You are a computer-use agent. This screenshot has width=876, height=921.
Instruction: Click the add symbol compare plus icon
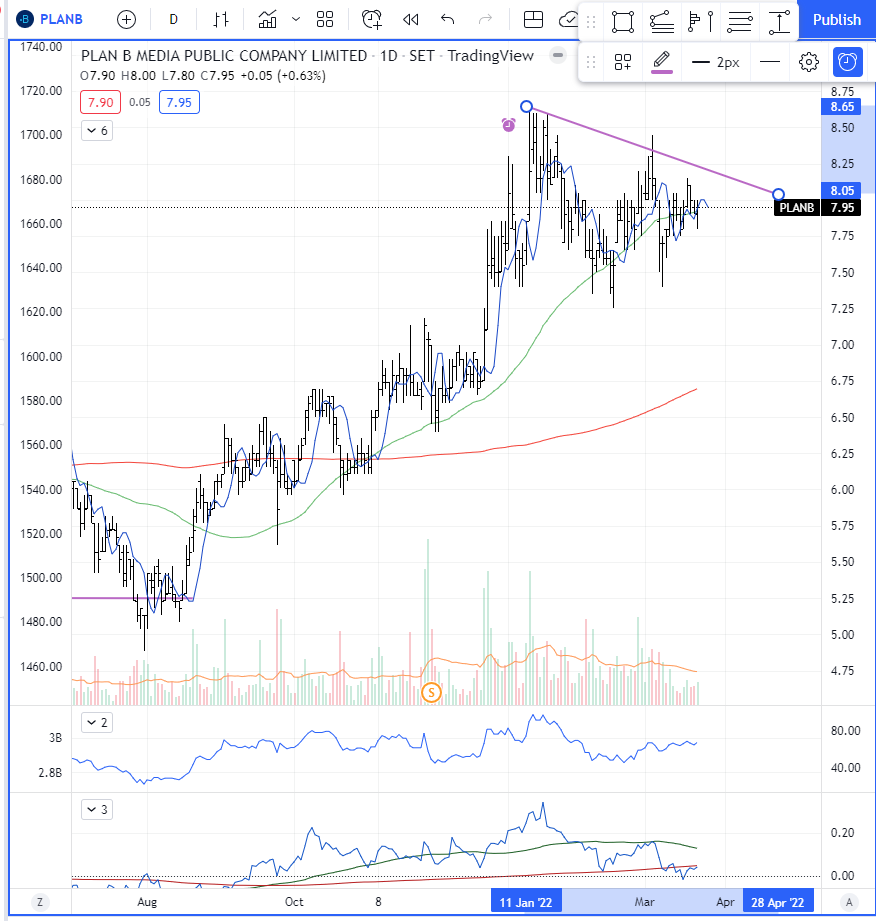coord(126,20)
